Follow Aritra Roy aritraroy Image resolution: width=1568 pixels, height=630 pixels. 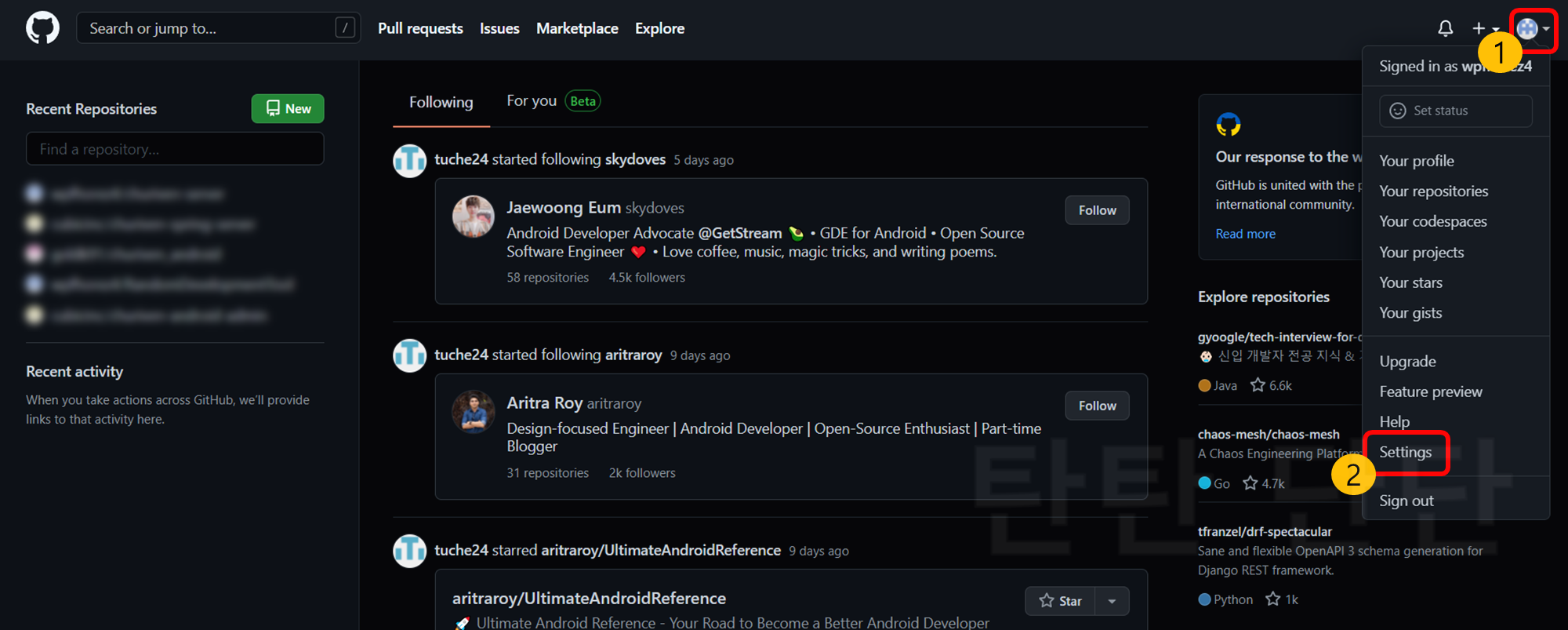point(1097,406)
